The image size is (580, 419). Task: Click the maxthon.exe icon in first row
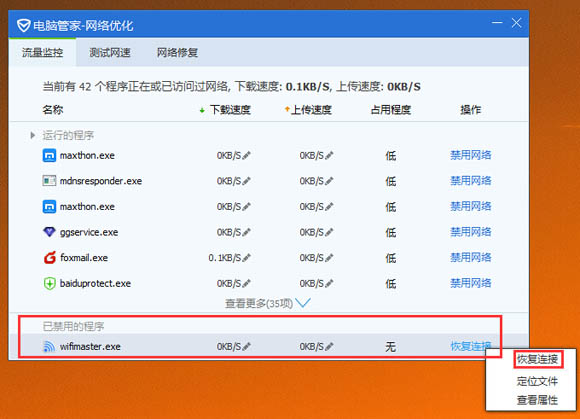[49, 155]
